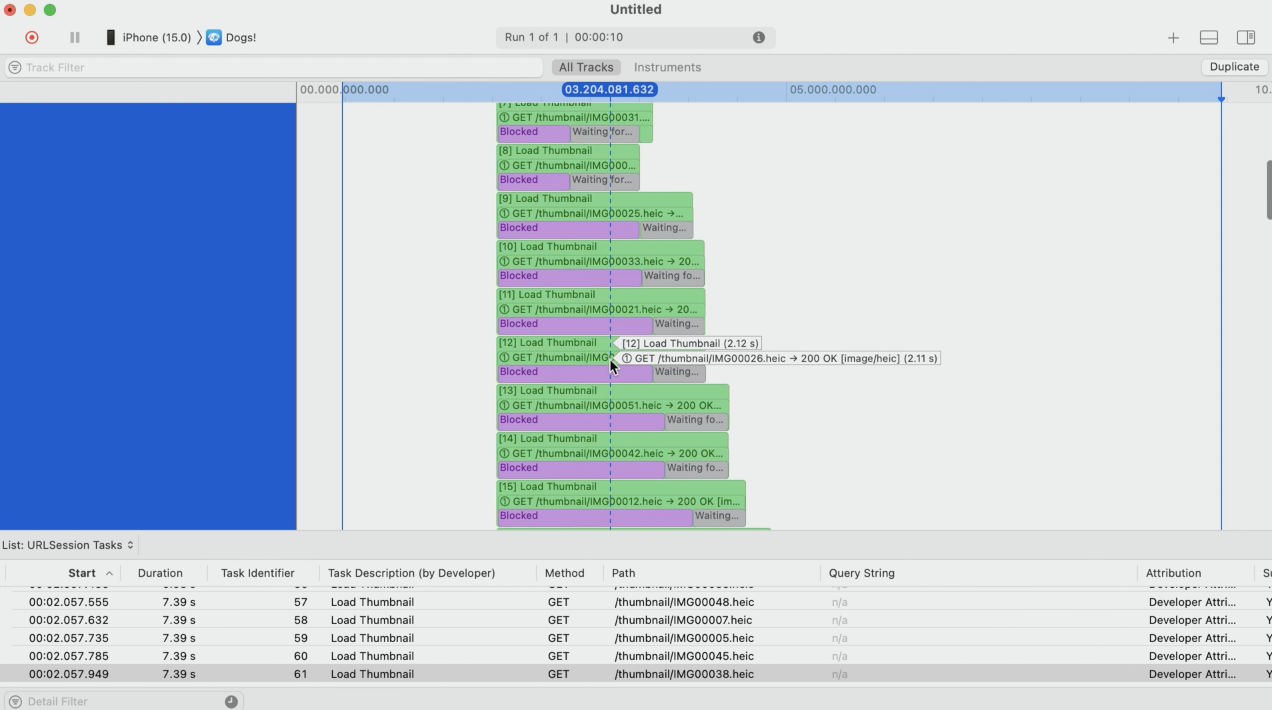This screenshot has width=1272, height=710.
Task: Select the [10] Load Thumbnail interval
Action: (600, 246)
